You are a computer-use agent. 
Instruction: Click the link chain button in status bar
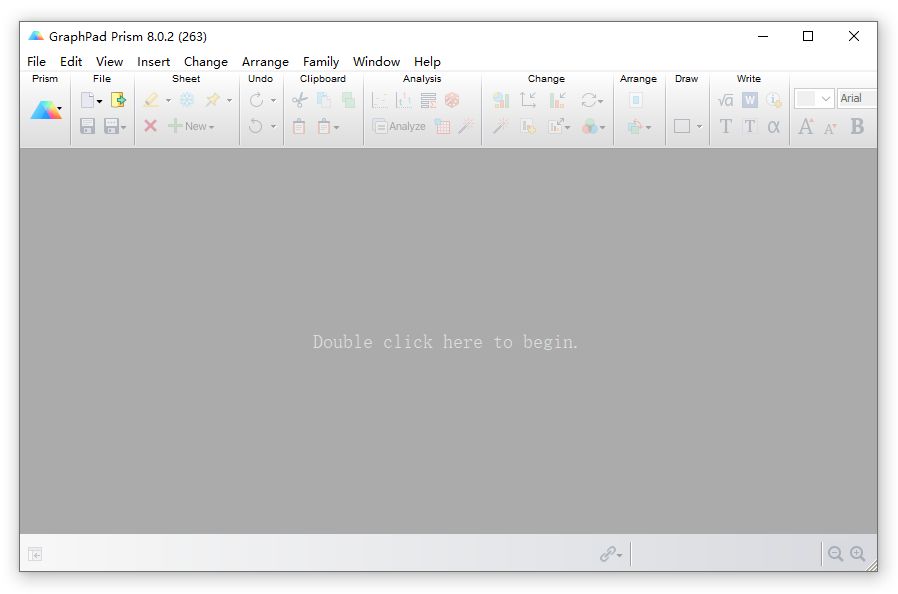pos(609,554)
